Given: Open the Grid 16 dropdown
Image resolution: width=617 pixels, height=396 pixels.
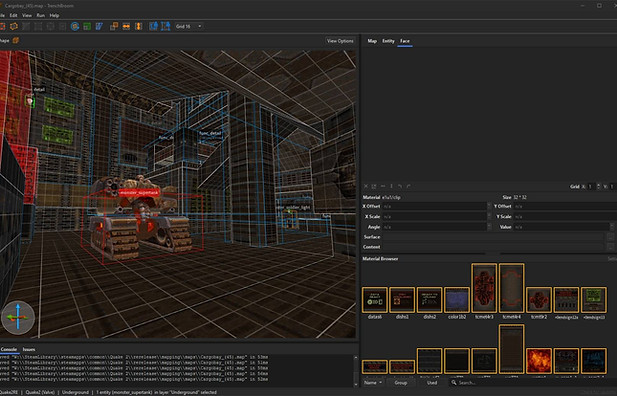Looking at the screenshot, I should (x=189, y=26).
